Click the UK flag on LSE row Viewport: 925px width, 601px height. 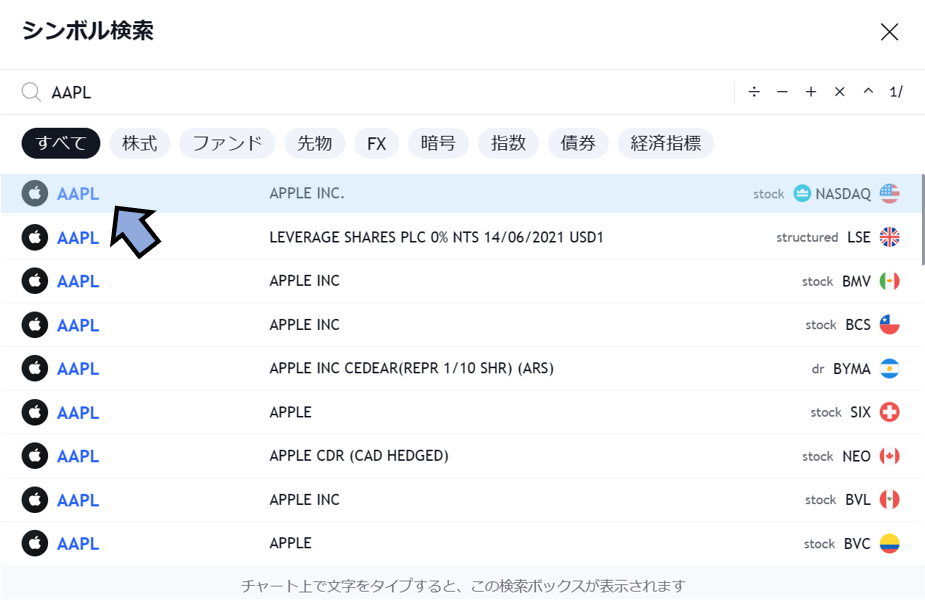tap(889, 237)
